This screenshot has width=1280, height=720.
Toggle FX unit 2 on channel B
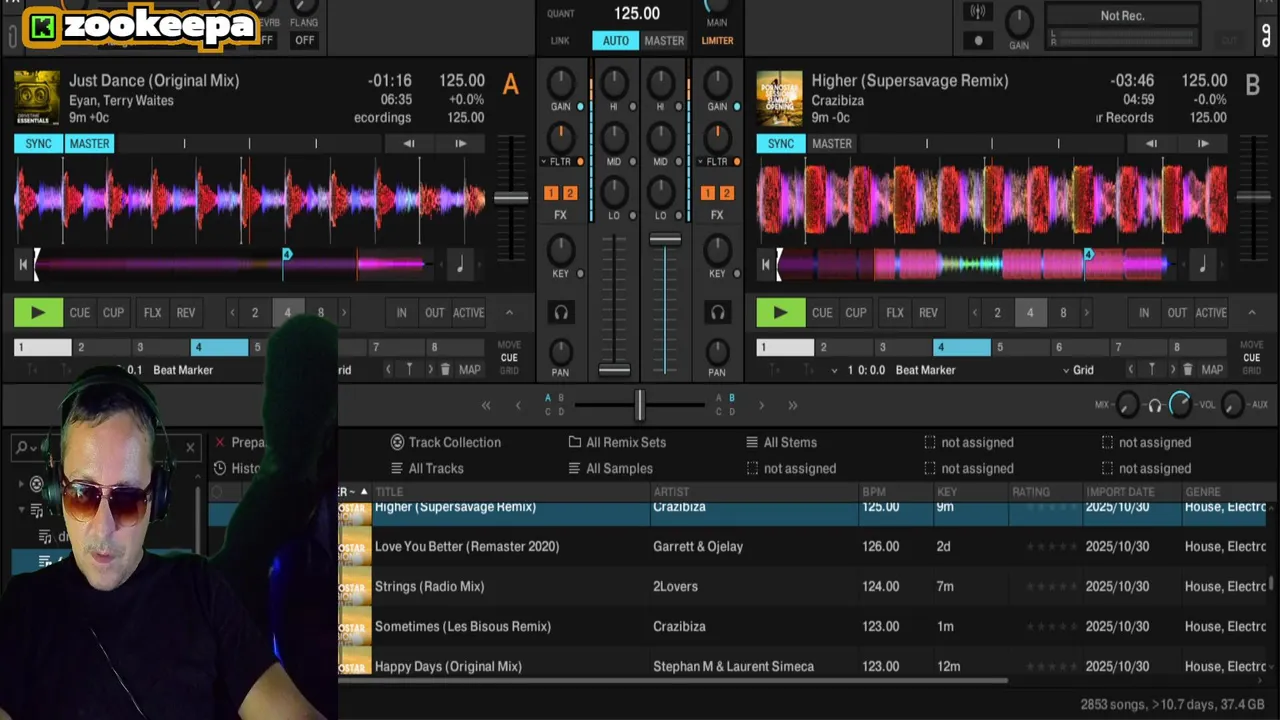pos(727,193)
